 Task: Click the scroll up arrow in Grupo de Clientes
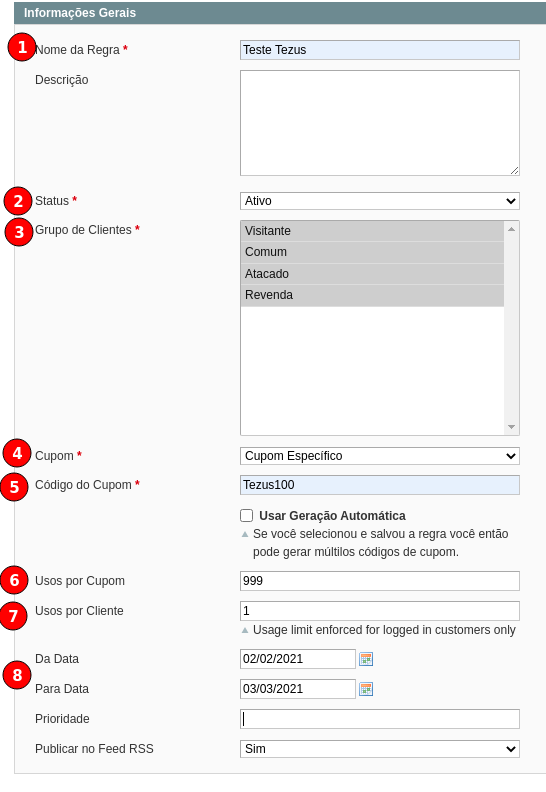point(511,229)
